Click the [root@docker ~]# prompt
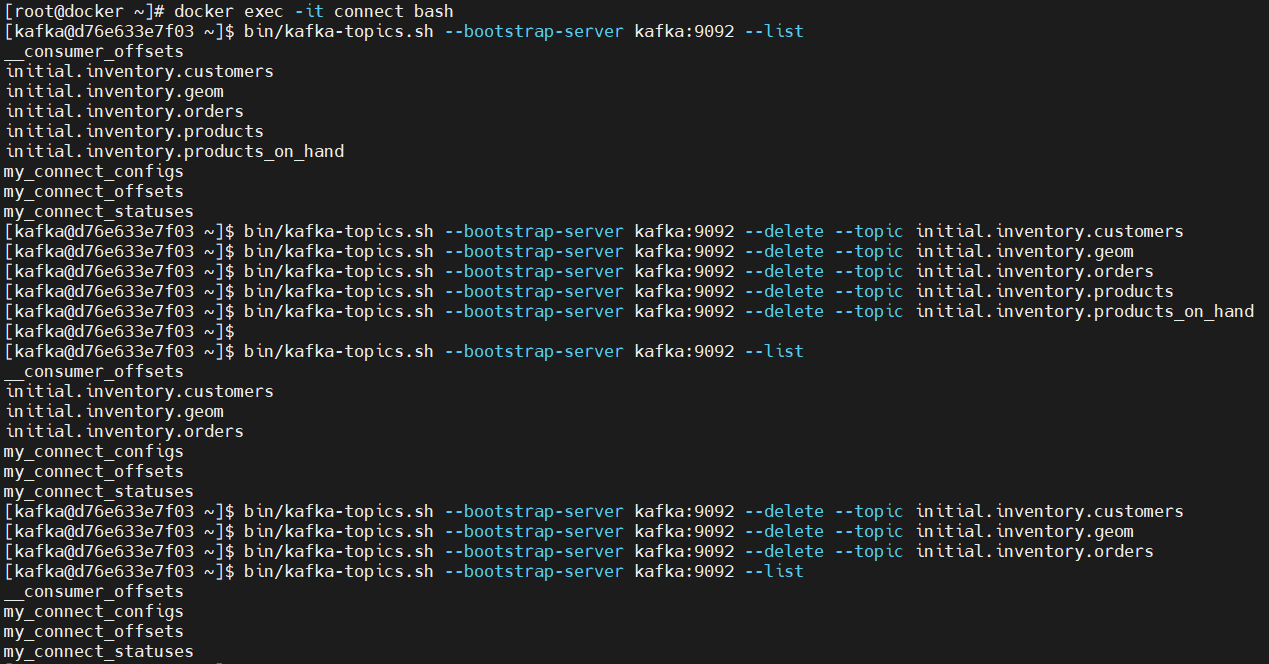The height and width of the screenshot is (664, 1269). [84, 12]
